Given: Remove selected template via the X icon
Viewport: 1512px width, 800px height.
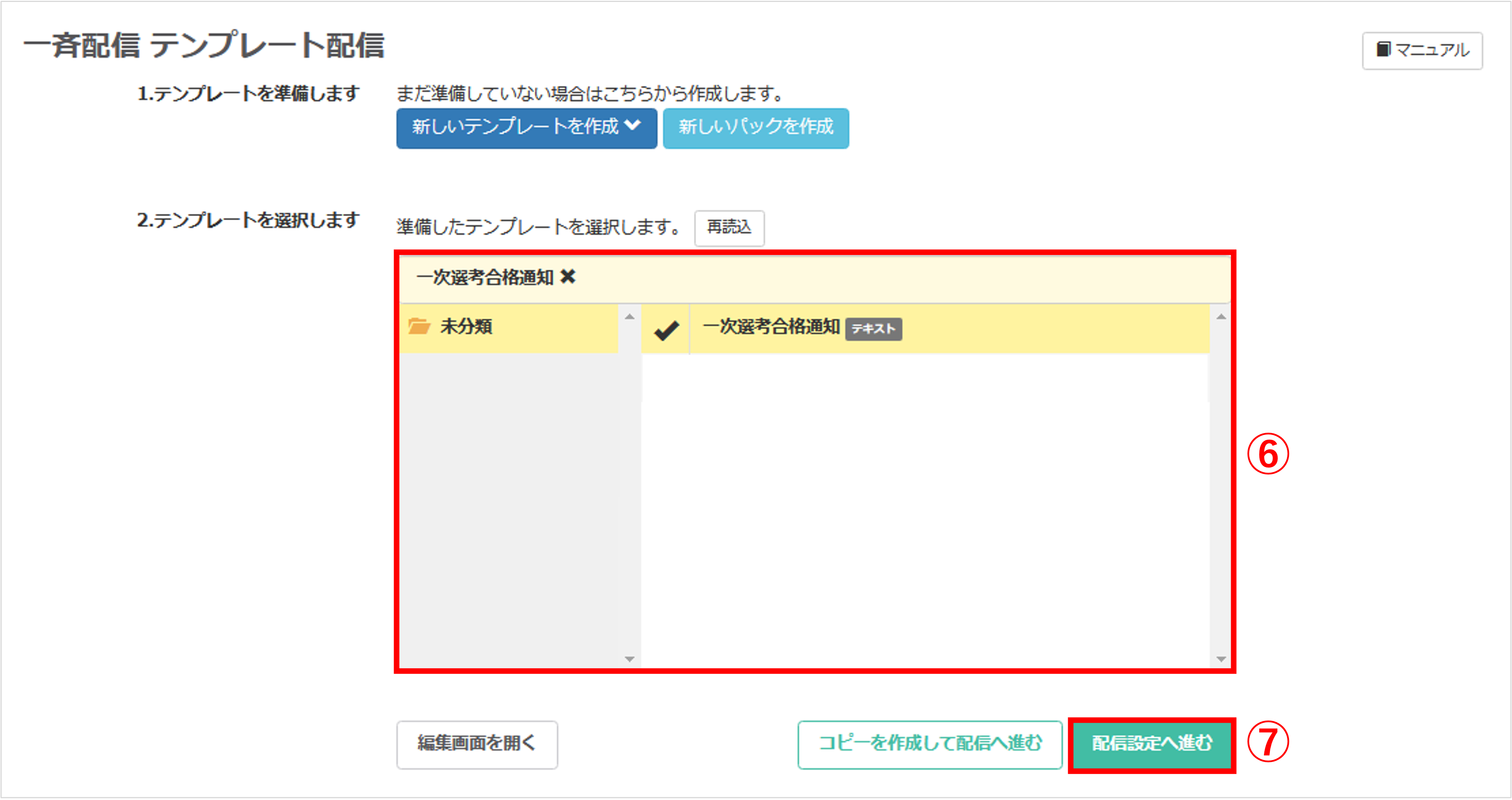Looking at the screenshot, I should click(568, 277).
